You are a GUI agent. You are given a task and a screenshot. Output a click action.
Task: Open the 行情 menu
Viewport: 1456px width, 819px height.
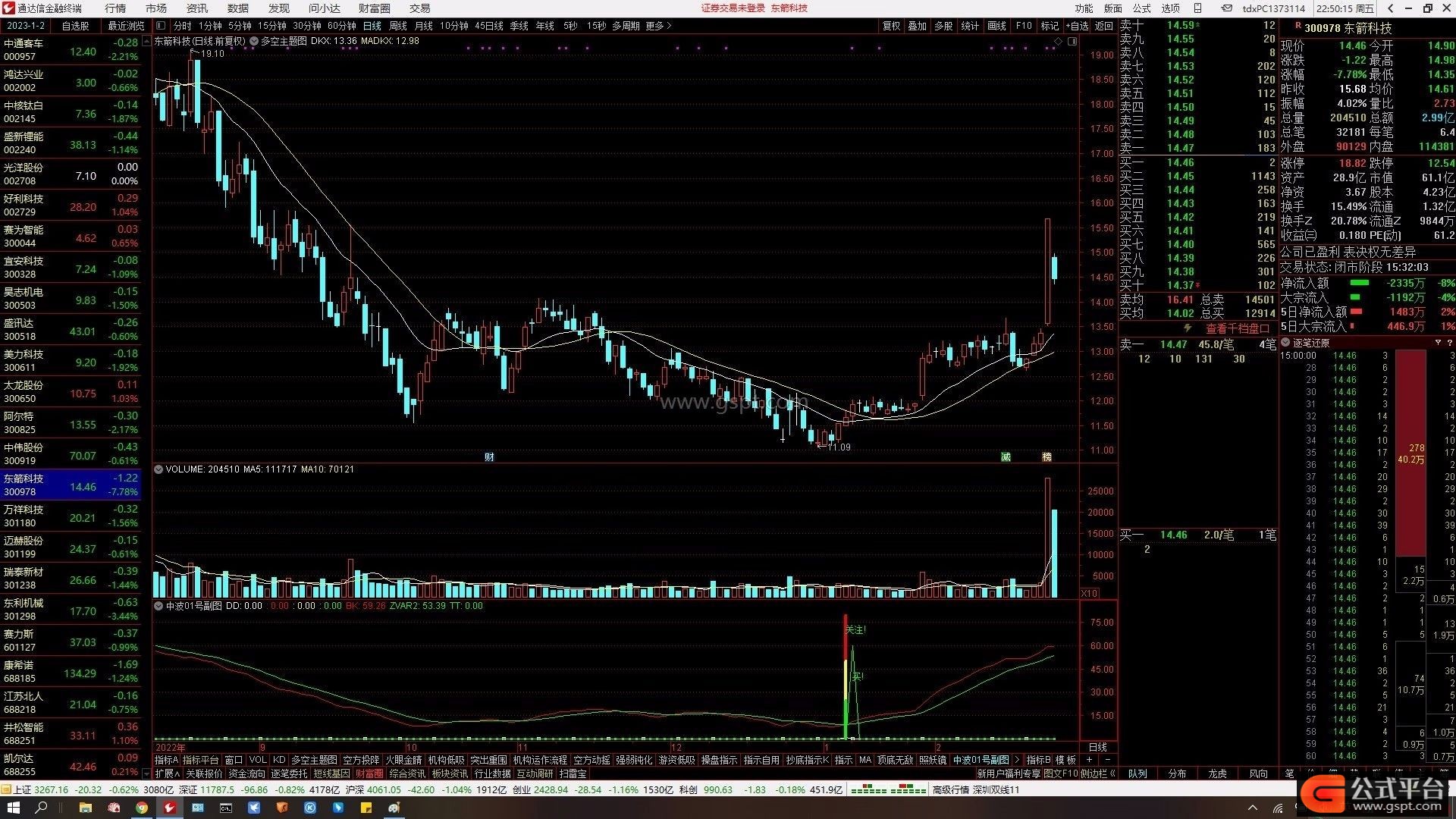(115, 8)
